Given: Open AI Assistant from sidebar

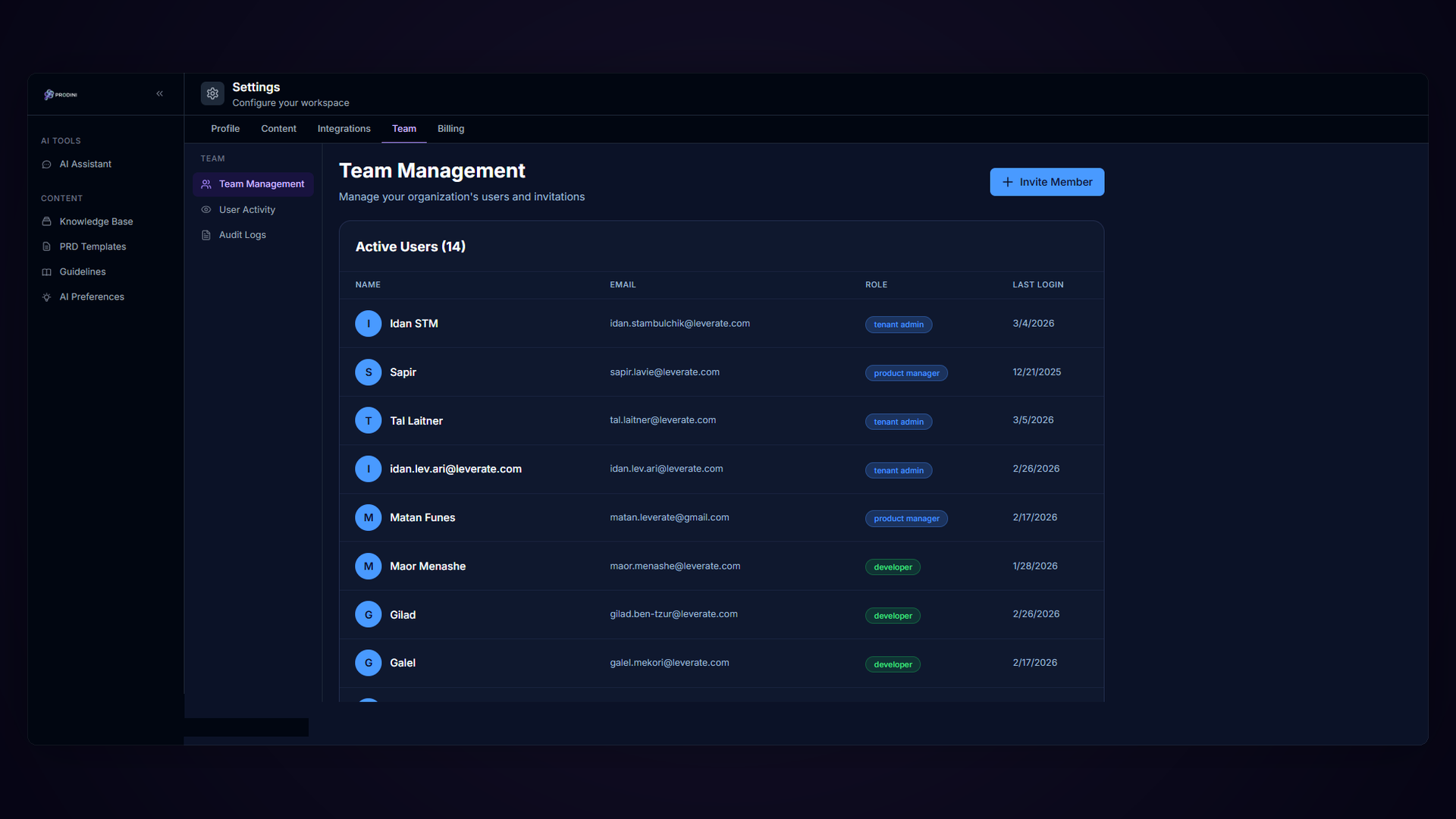Looking at the screenshot, I should (85, 165).
